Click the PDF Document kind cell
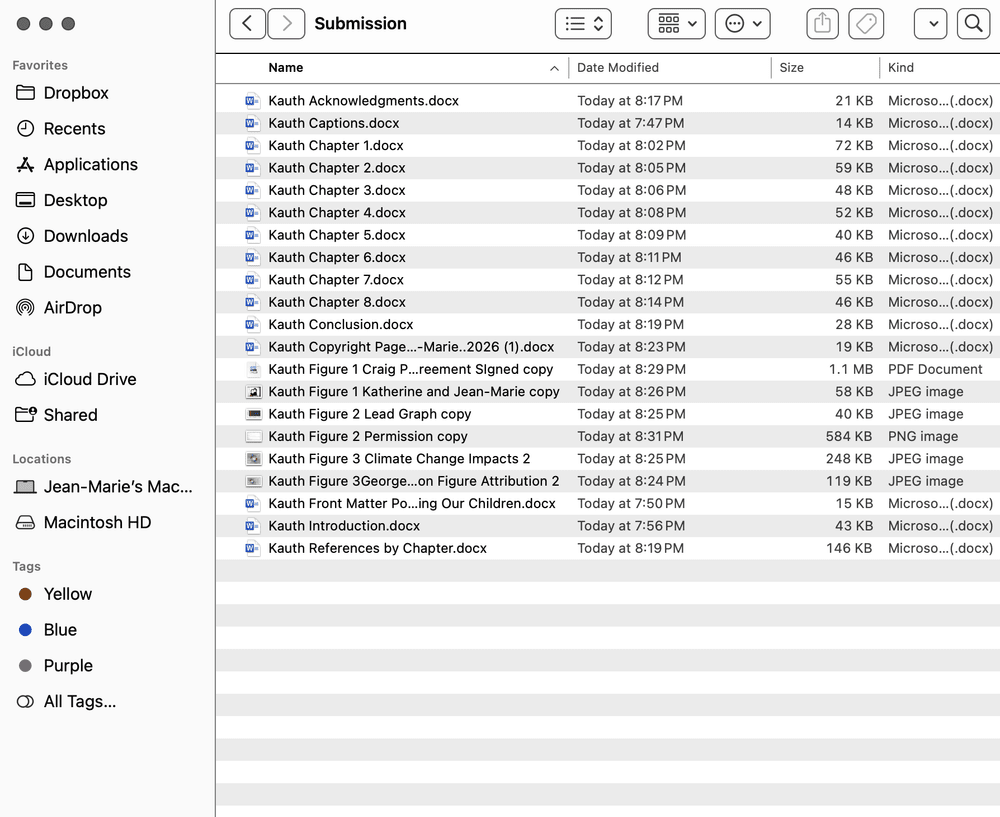Screen dimensions: 1000x817 pos(935,369)
